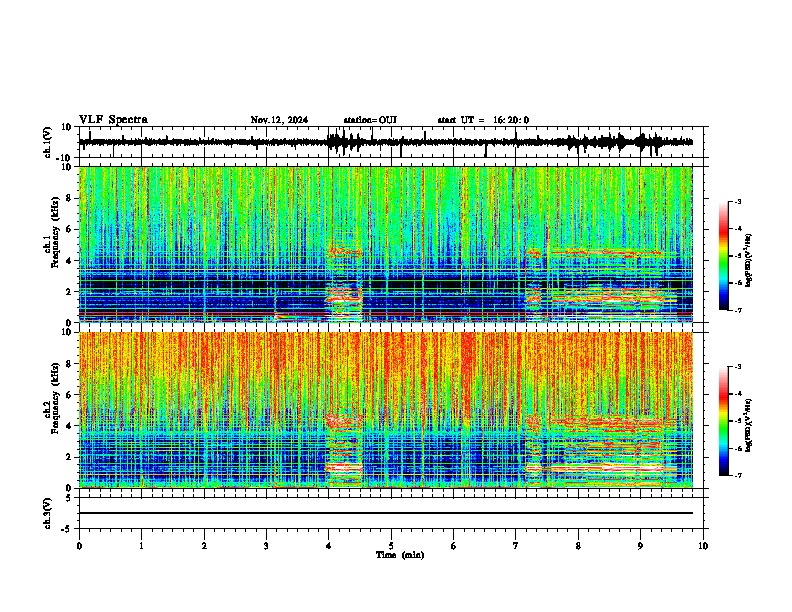Click the "ch.3(V)" axis label
This screenshot has width=792, height=612.
tap(48, 514)
